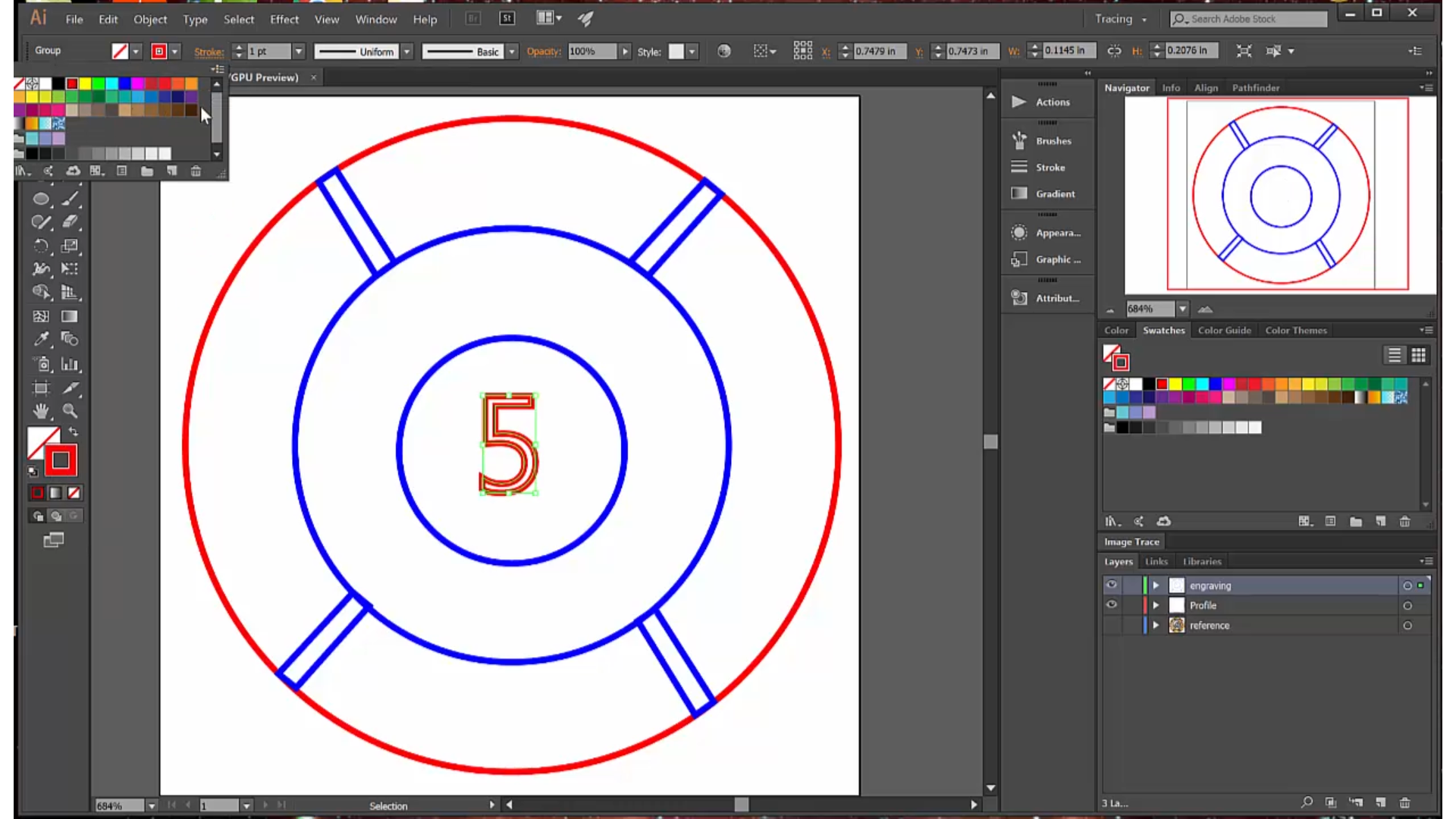
Task: Select the Zoom tool
Action: pyautogui.click(x=70, y=410)
